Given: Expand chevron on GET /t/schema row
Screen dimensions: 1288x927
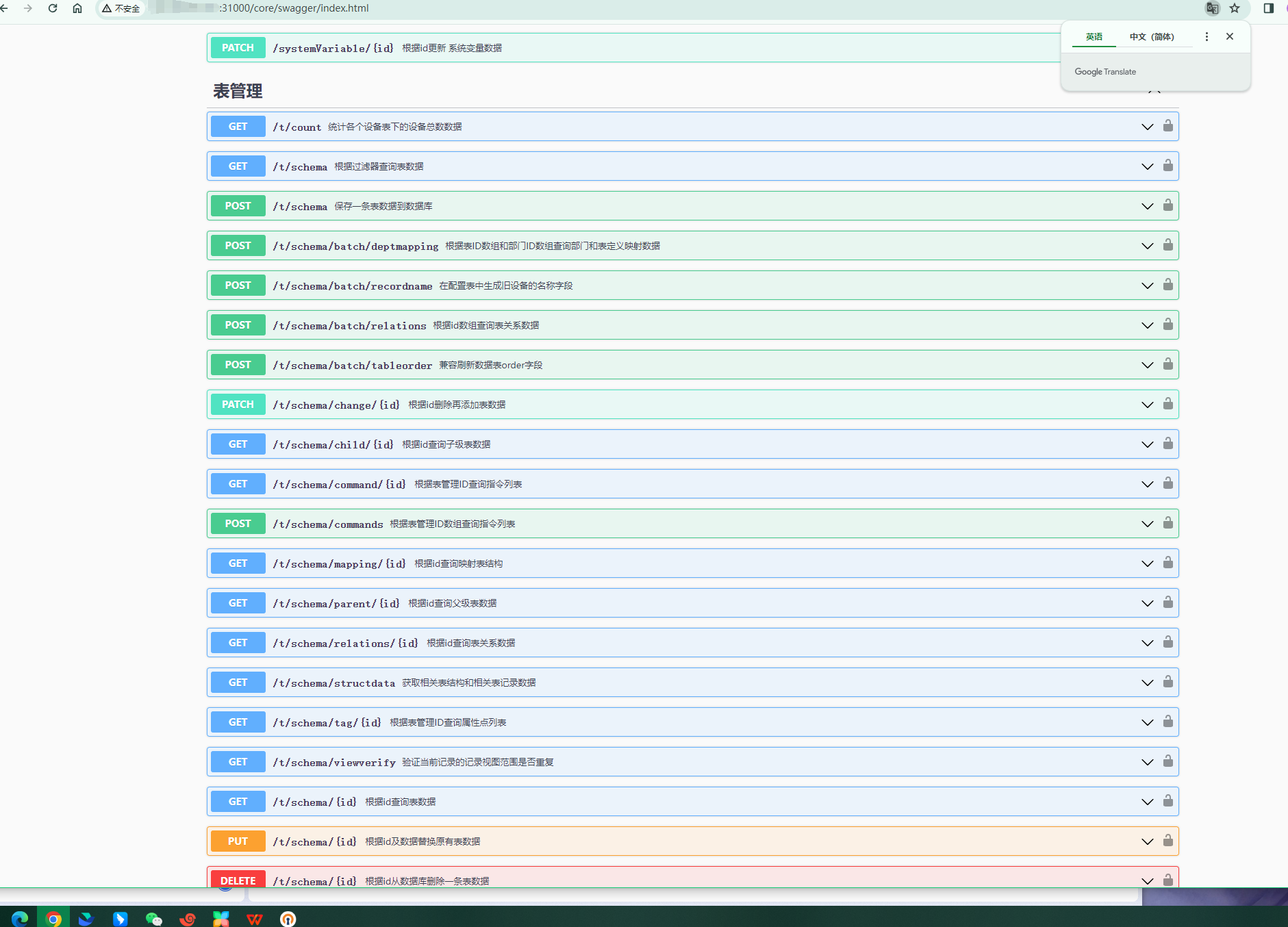Looking at the screenshot, I should tap(1148, 166).
